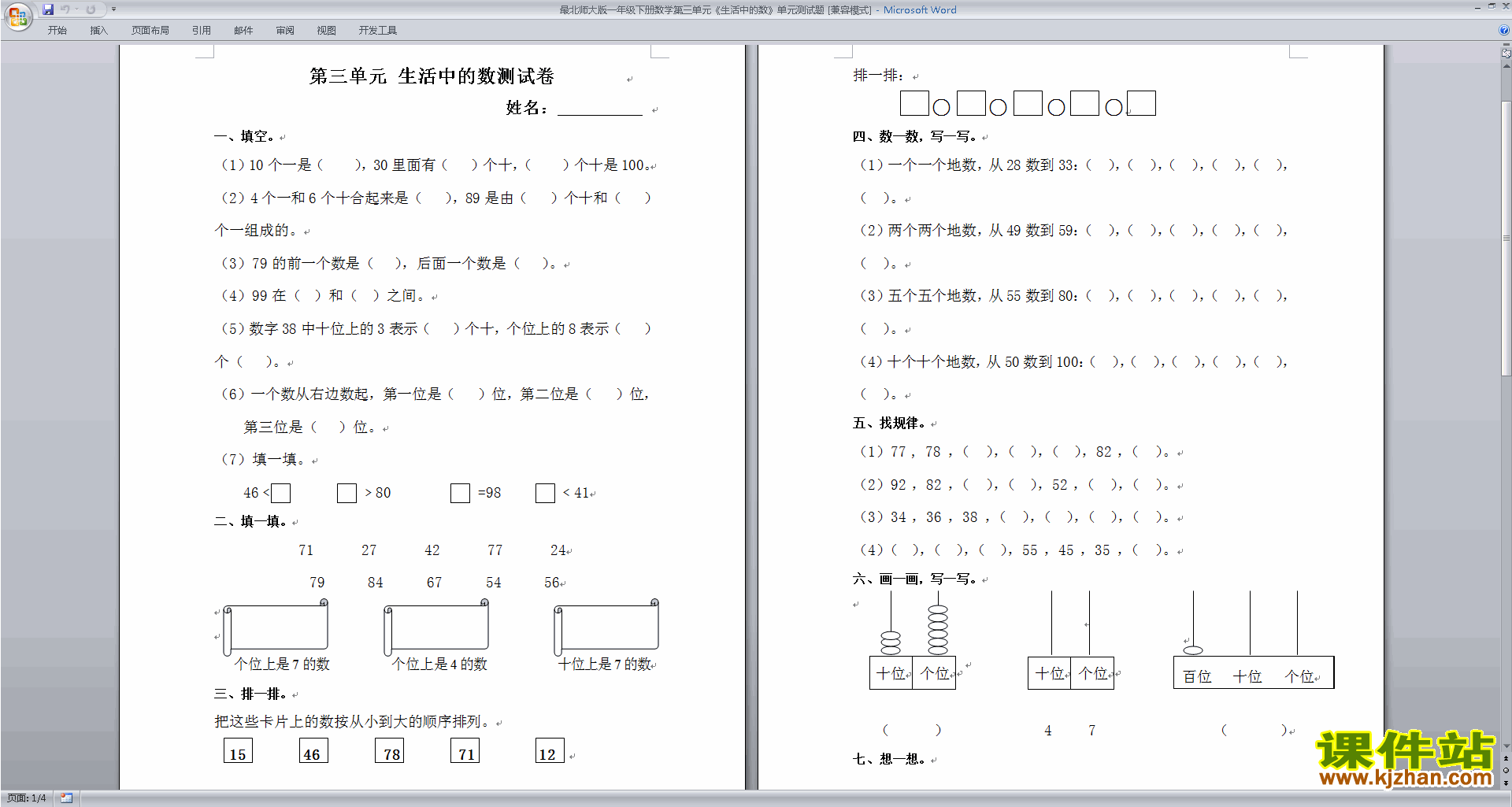Click the text 十位上是 7 的数

605,664
